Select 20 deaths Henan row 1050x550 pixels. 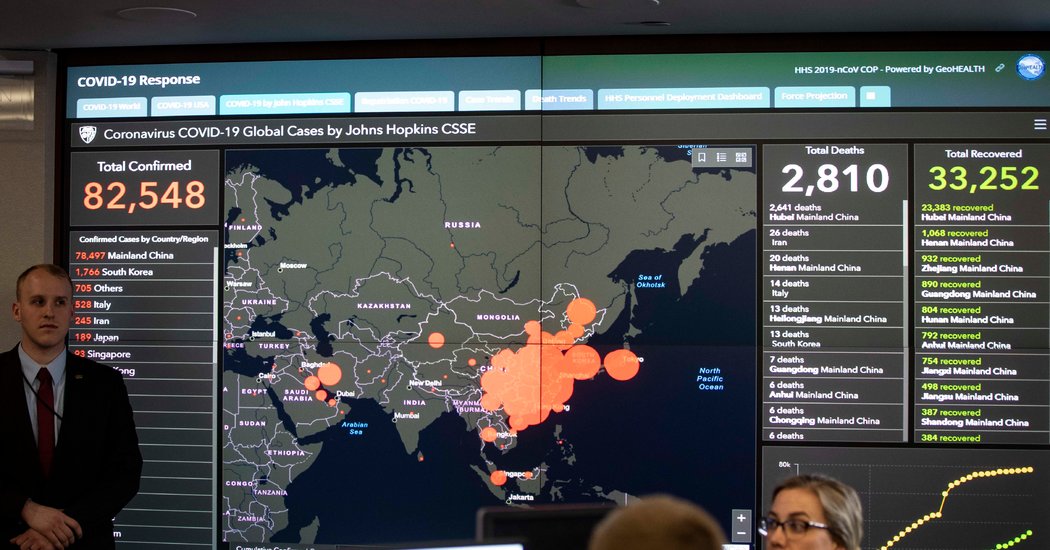point(833,263)
